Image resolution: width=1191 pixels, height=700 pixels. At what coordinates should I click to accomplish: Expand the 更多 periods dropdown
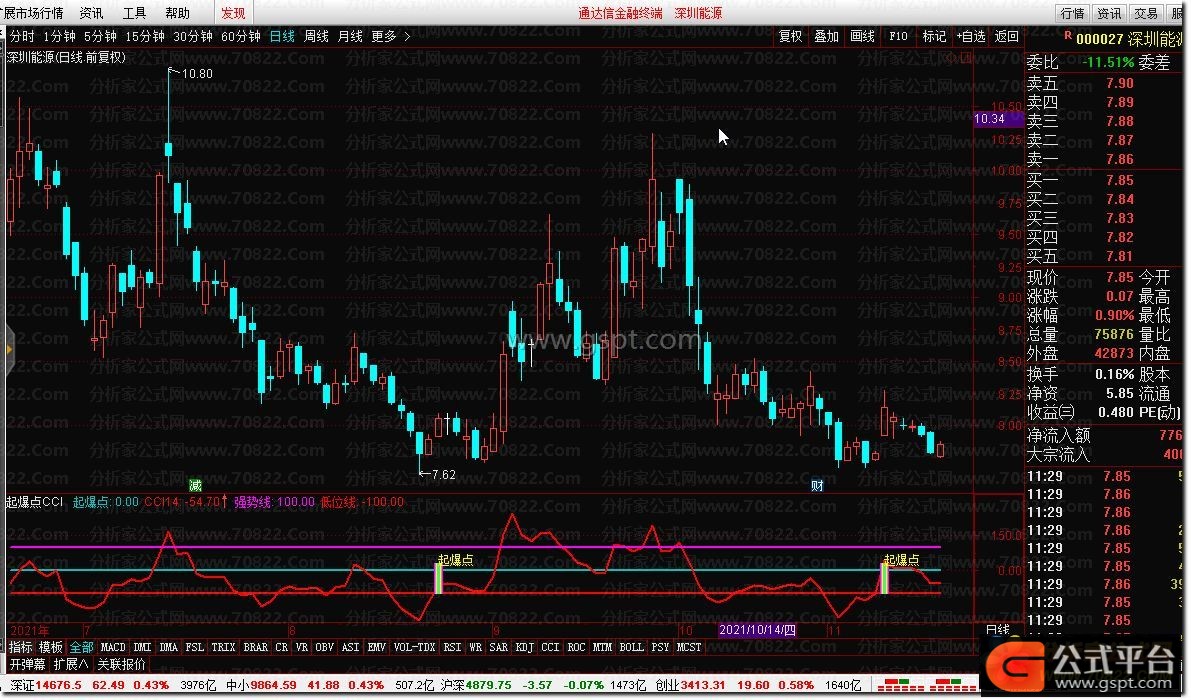[390, 36]
